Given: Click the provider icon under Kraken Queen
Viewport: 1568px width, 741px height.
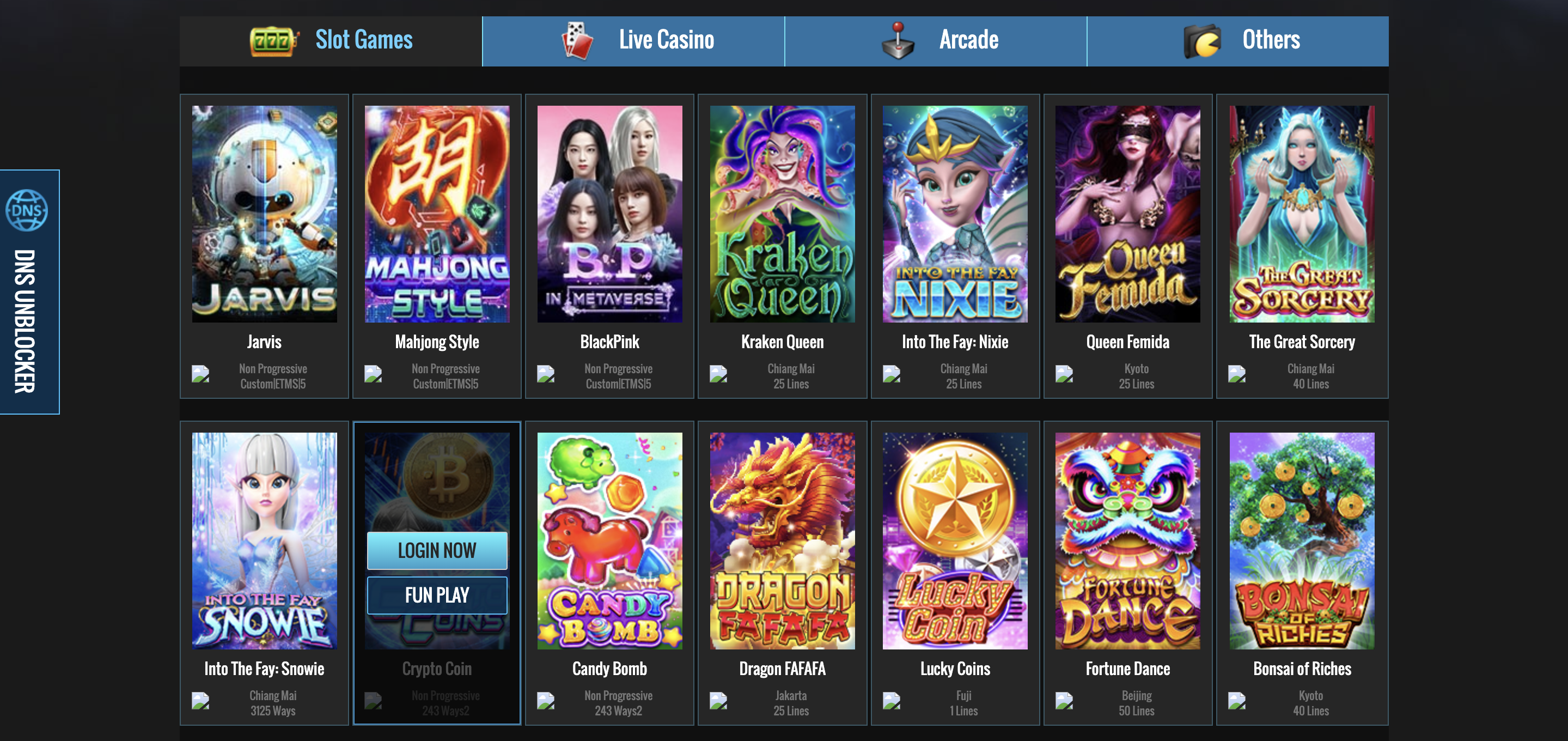Looking at the screenshot, I should (718, 374).
